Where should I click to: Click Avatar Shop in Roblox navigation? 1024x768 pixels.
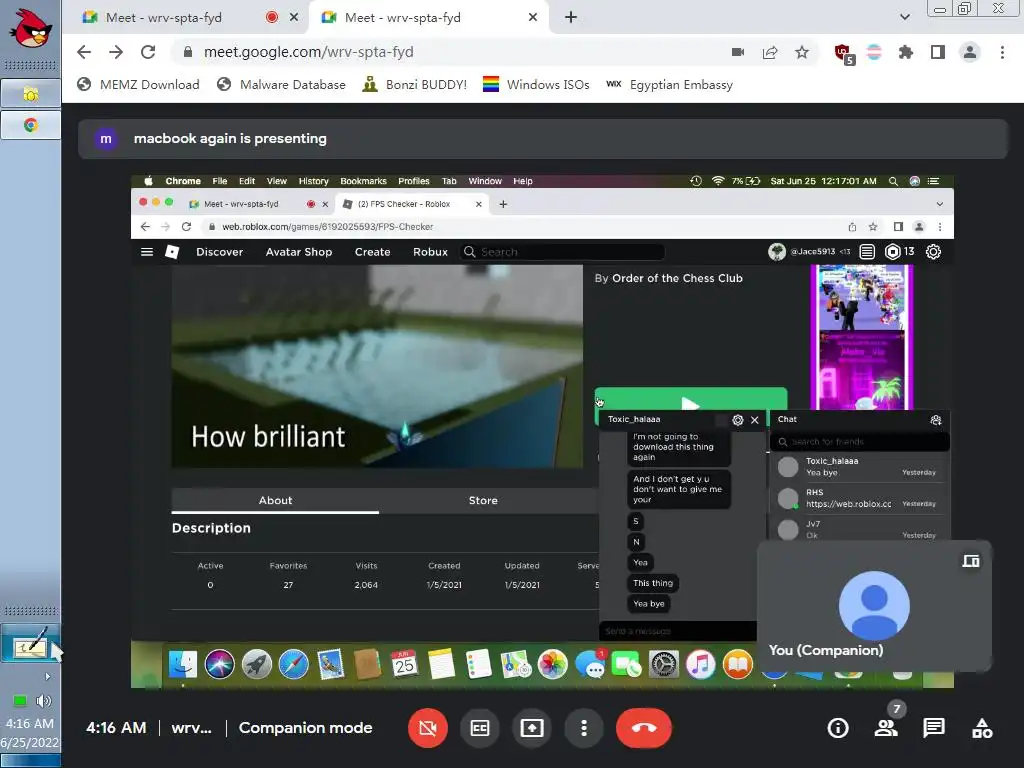298,252
